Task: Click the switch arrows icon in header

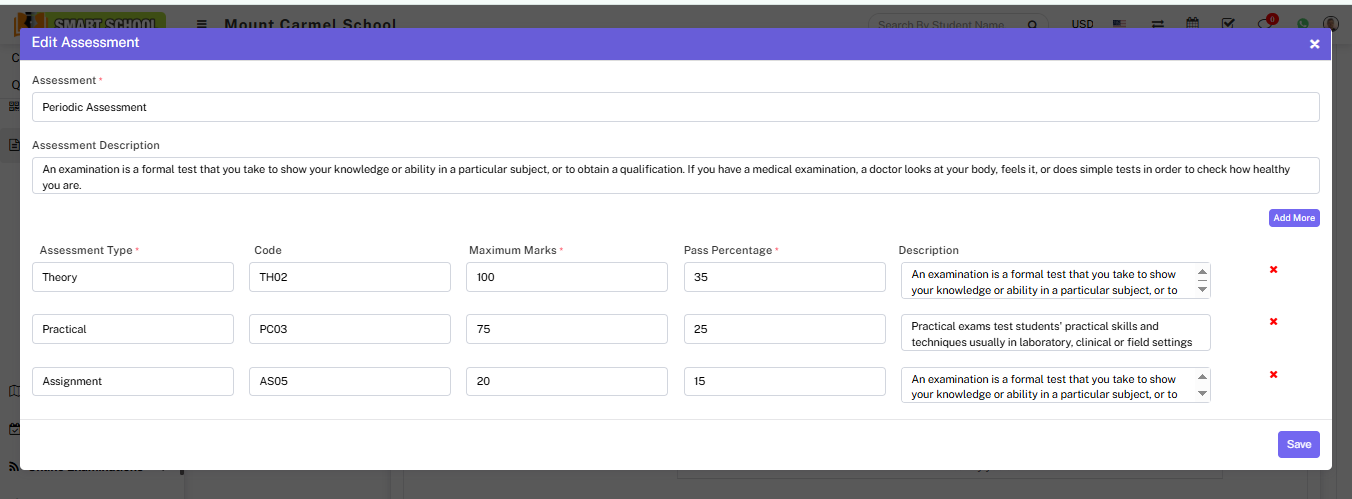Action: [1157, 24]
